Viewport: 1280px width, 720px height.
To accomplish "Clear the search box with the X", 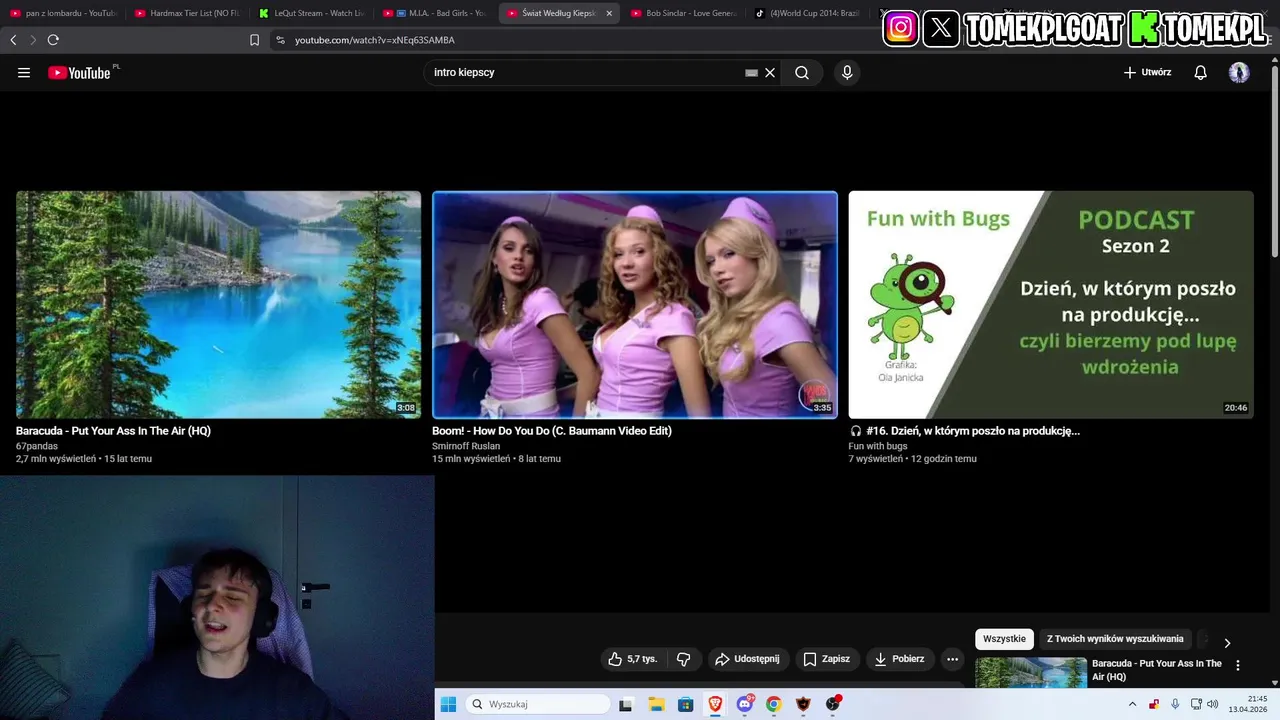I will (770, 72).
